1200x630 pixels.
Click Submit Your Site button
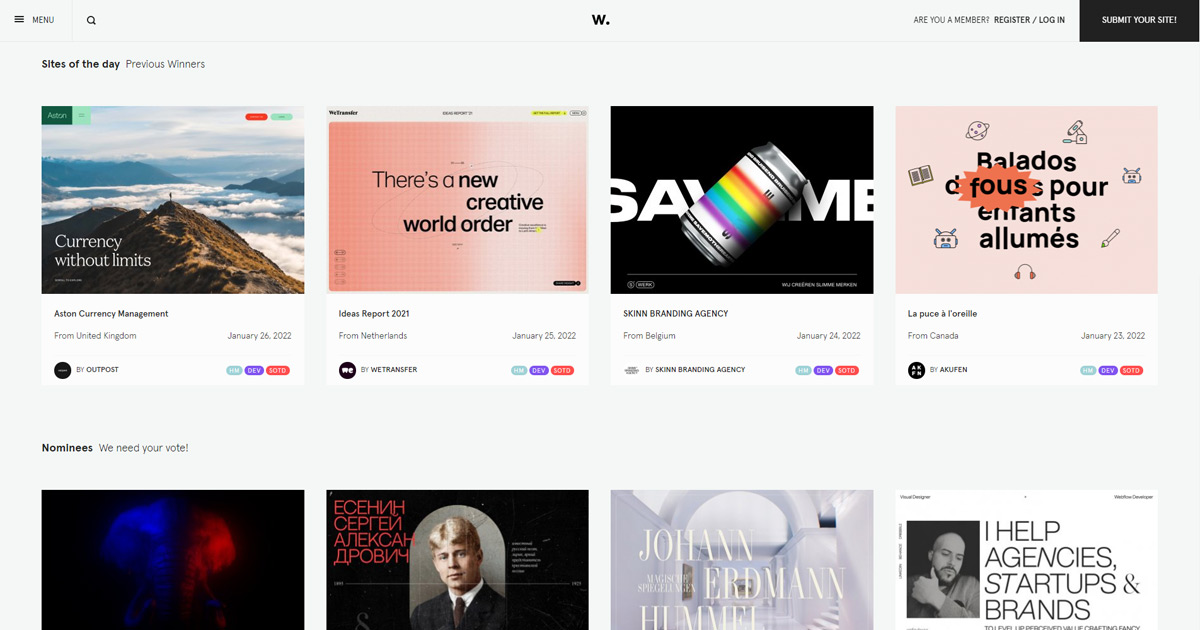[1139, 20]
